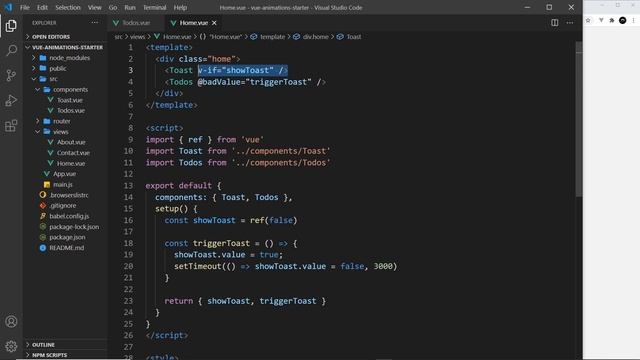Viewport: 640px width, 360px height.
Task: Click profile avatar in browser window
Action: click(622, 20)
